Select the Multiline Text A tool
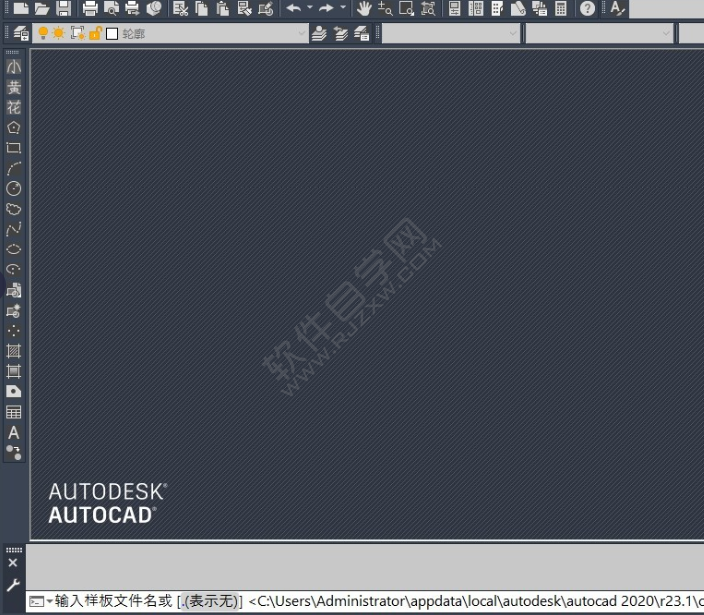This screenshot has width=704, height=615. coord(14,432)
